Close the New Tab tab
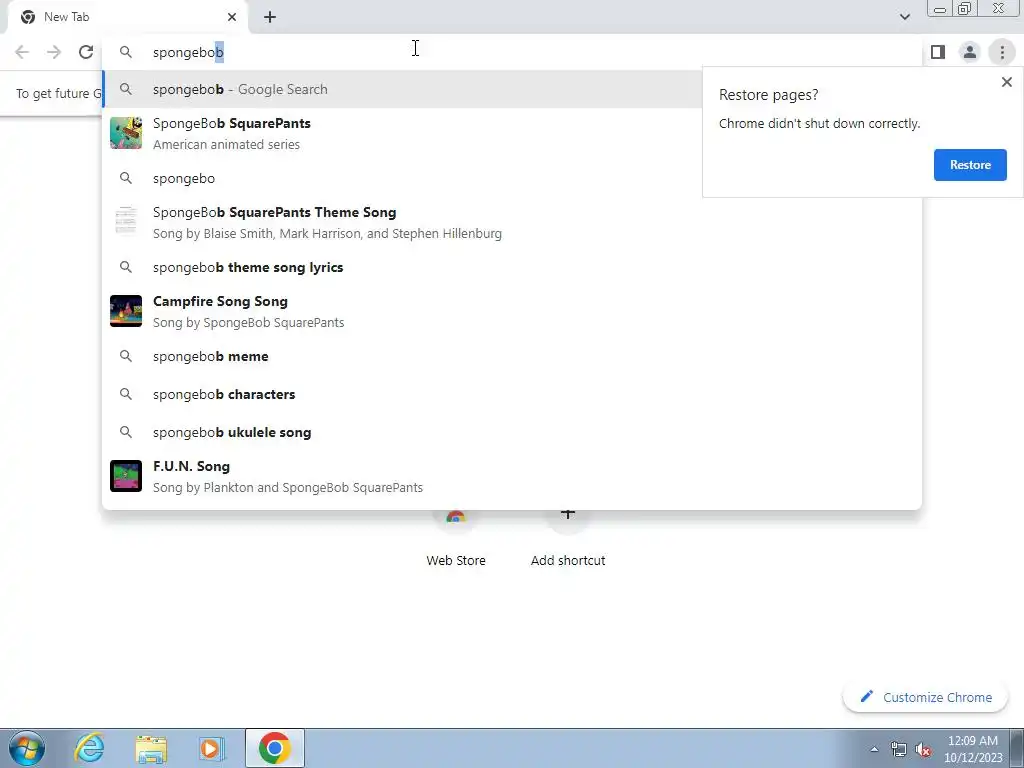Screen dimensions: 1024x768 [x=232, y=17]
